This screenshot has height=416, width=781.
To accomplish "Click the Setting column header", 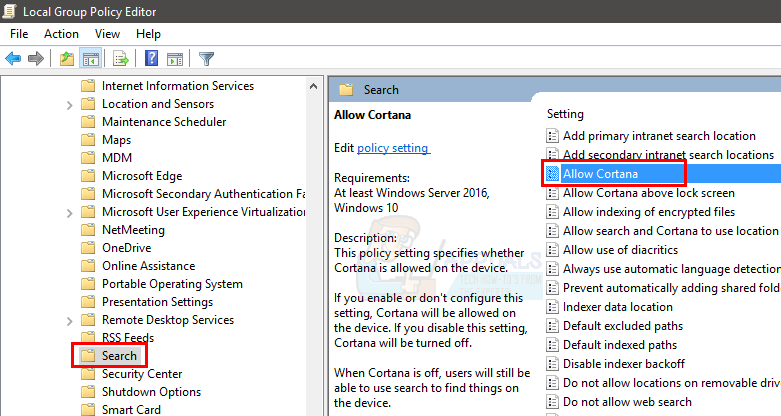I will pyautogui.click(x=565, y=114).
